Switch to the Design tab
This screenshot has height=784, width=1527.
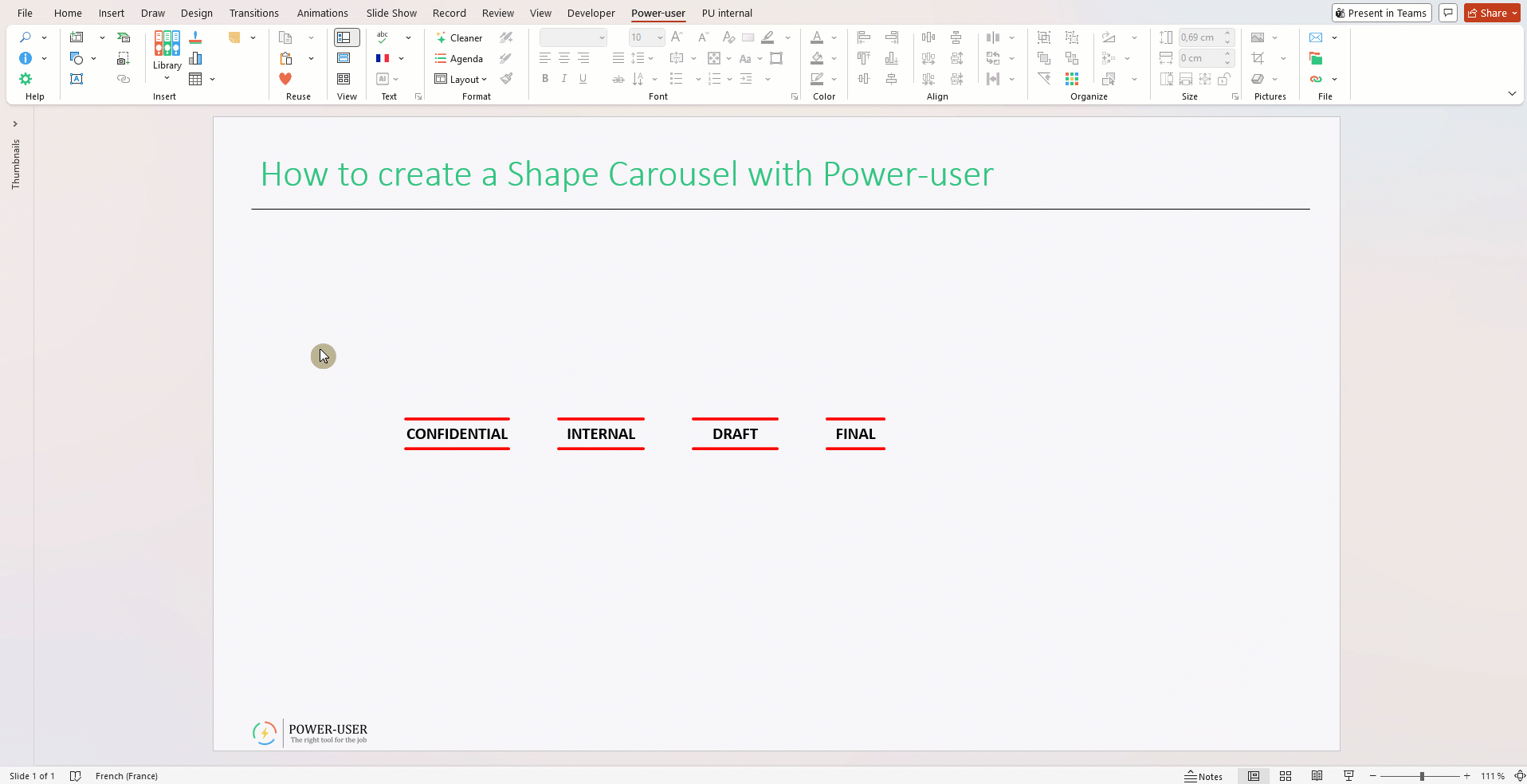point(196,13)
